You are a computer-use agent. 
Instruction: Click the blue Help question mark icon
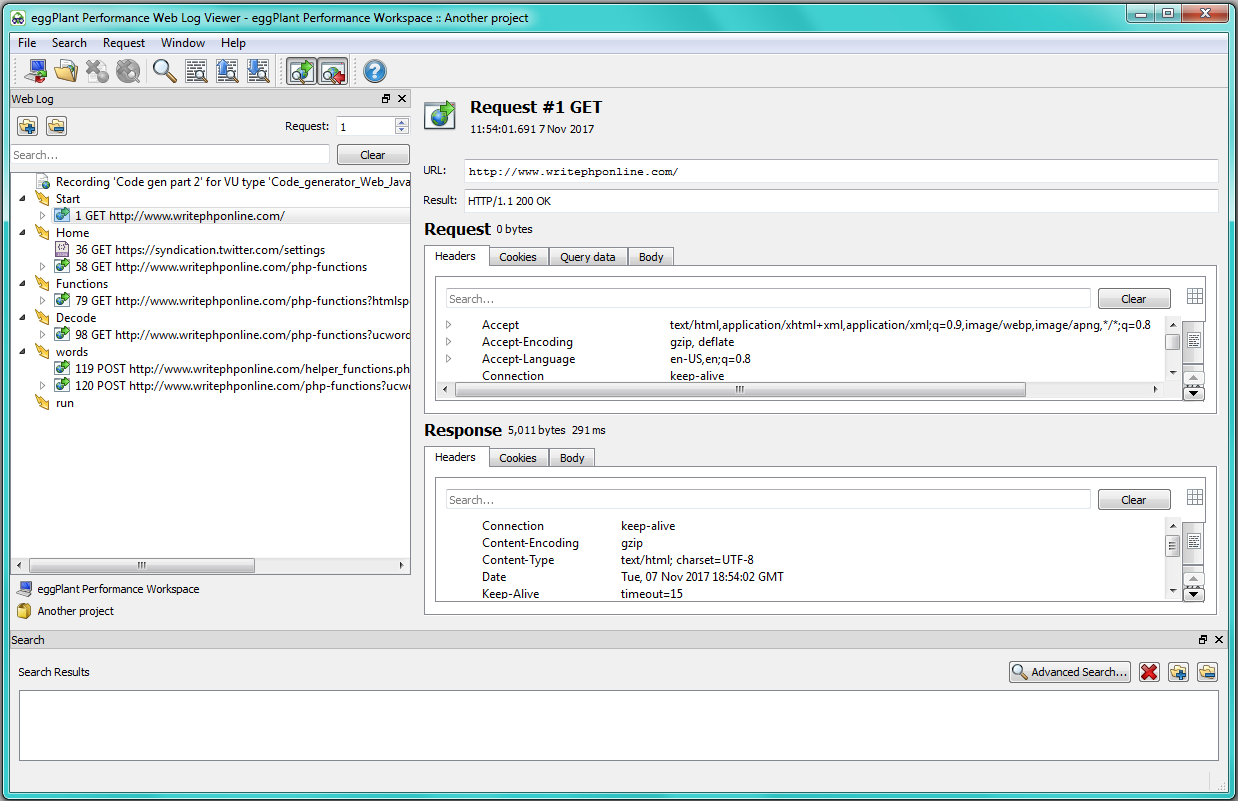pyautogui.click(x=375, y=71)
